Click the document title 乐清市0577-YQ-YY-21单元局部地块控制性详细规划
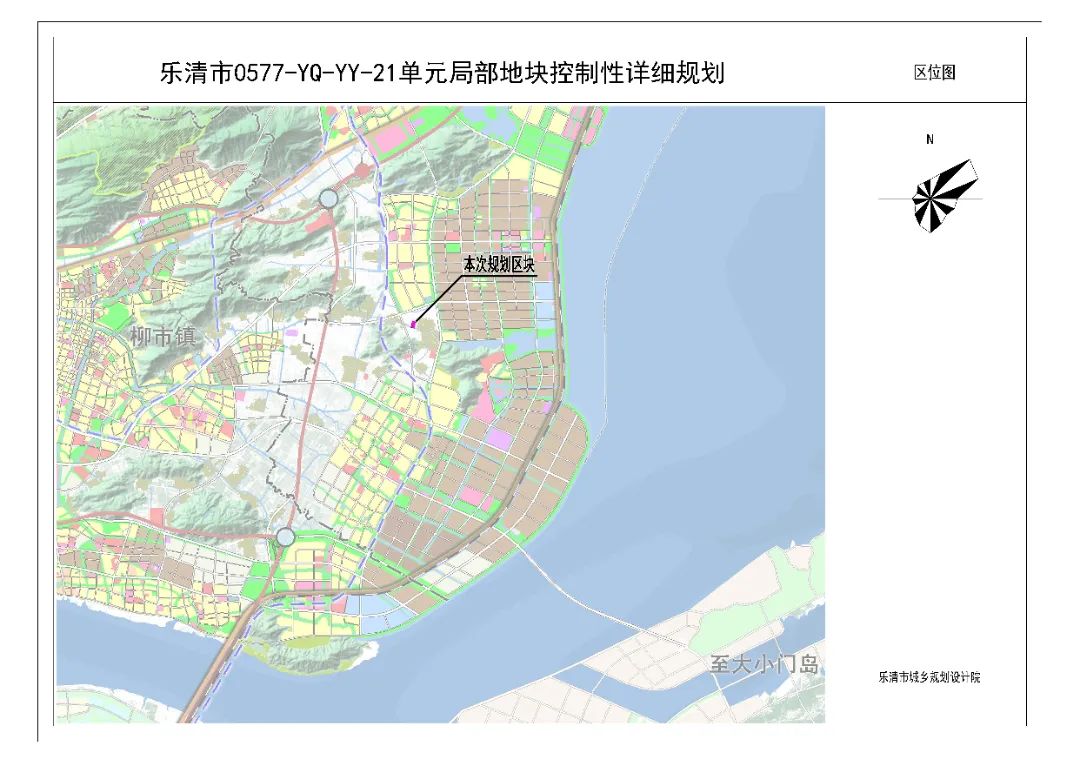The height and width of the screenshot is (762, 1080). [x=442, y=72]
